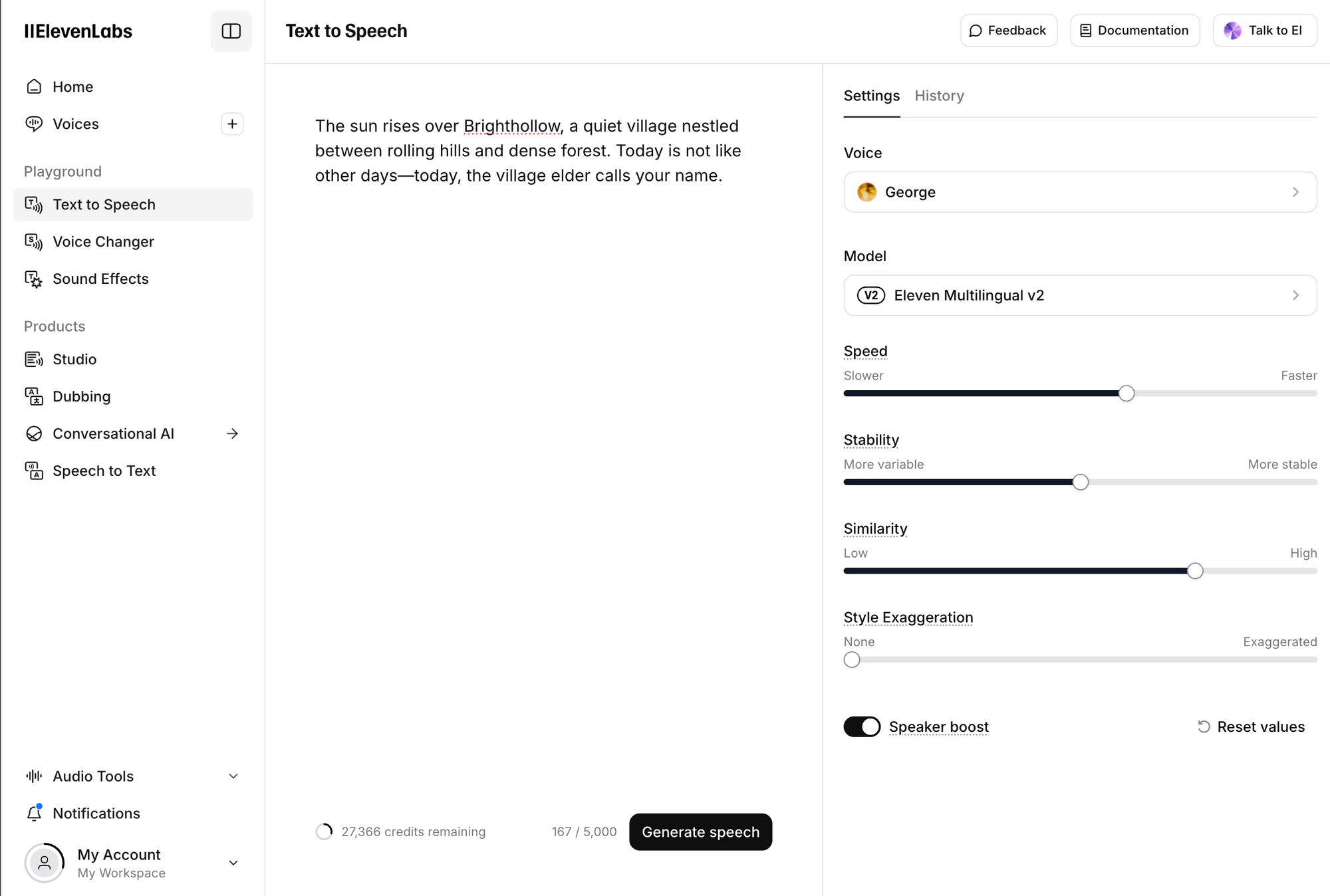
Task: Click Reset values button
Action: [x=1251, y=727]
